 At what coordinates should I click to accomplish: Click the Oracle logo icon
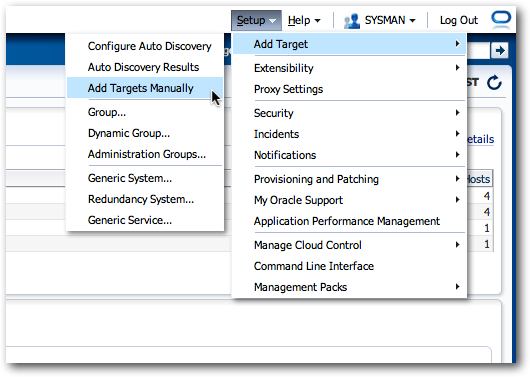501,19
